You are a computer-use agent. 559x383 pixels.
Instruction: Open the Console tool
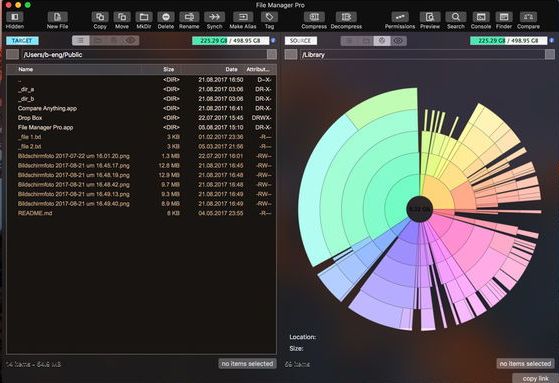tap(481, 17)
